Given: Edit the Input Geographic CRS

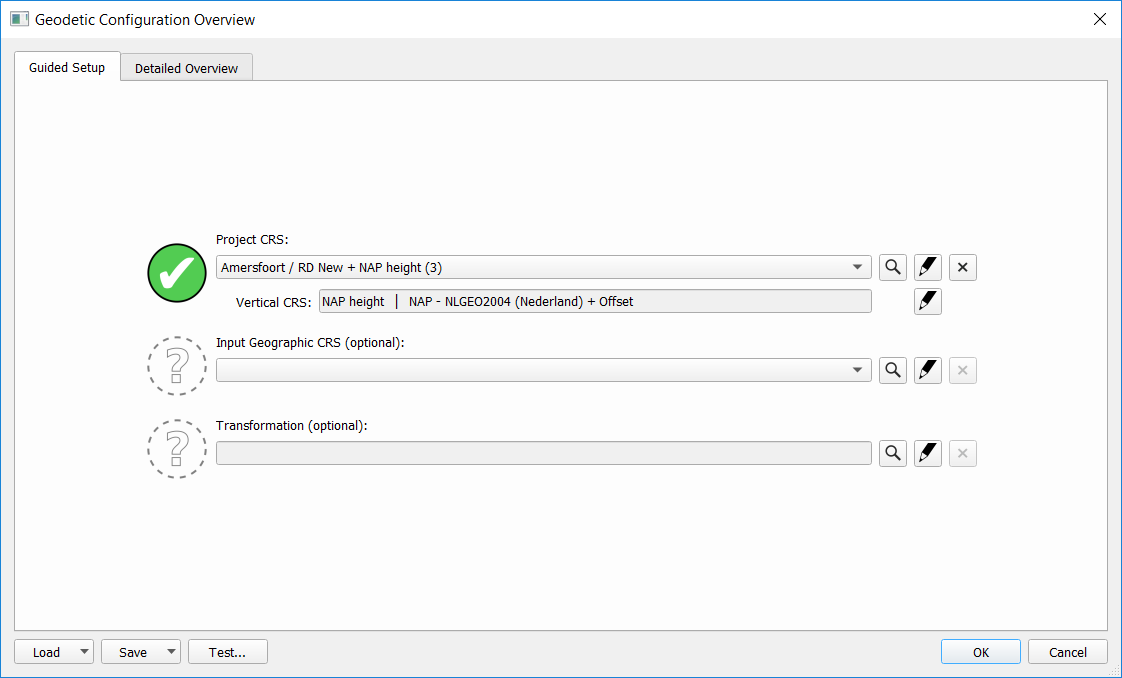Looking at the screenshot, I should coord(928,370).
